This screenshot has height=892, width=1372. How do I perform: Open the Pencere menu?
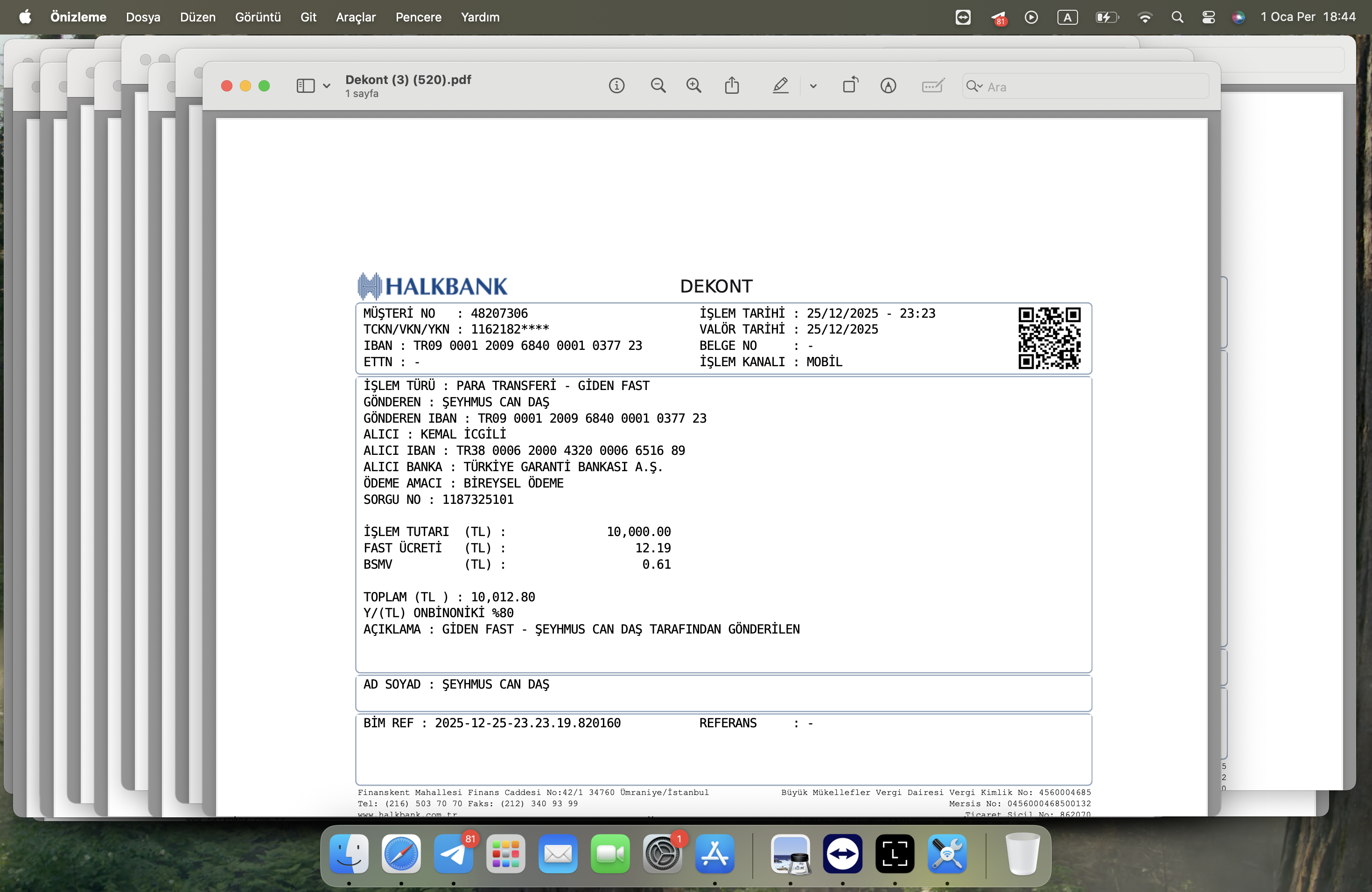click(x=419, y=17)
